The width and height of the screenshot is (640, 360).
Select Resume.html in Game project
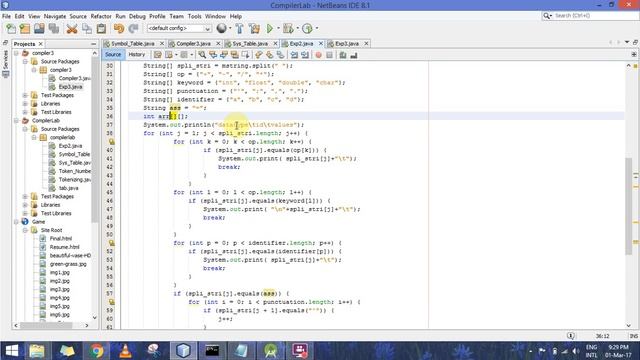[x=64, y=247]
